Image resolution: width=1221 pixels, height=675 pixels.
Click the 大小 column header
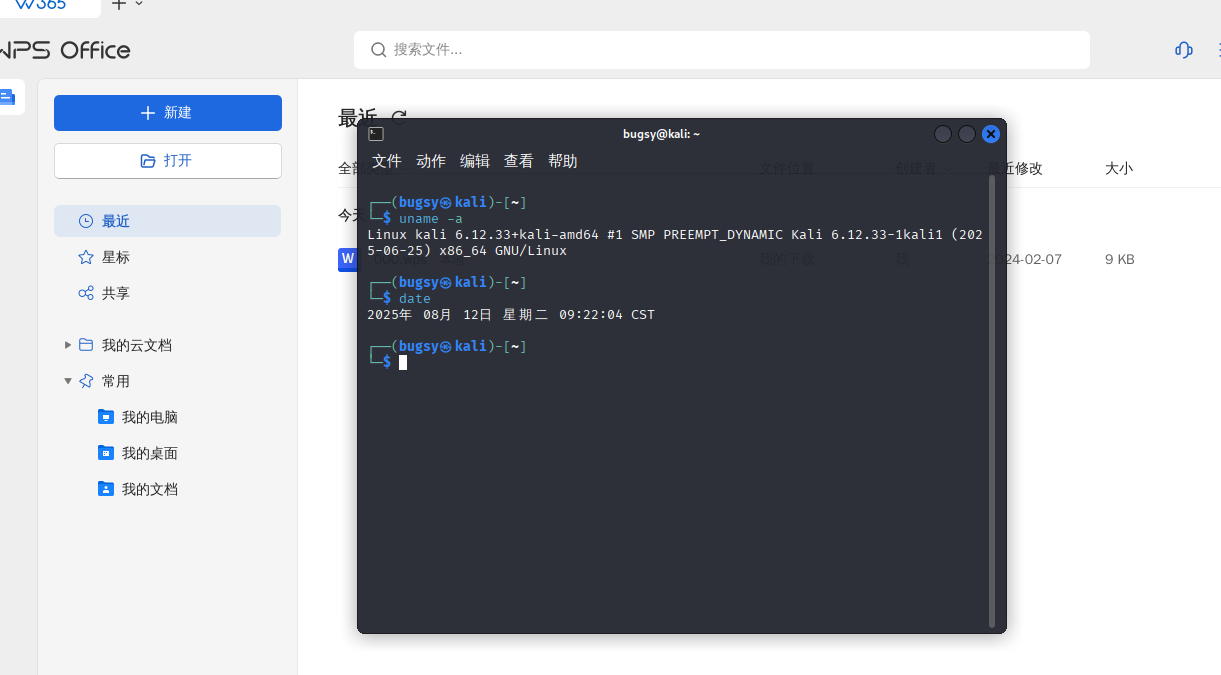point(1119,169)
